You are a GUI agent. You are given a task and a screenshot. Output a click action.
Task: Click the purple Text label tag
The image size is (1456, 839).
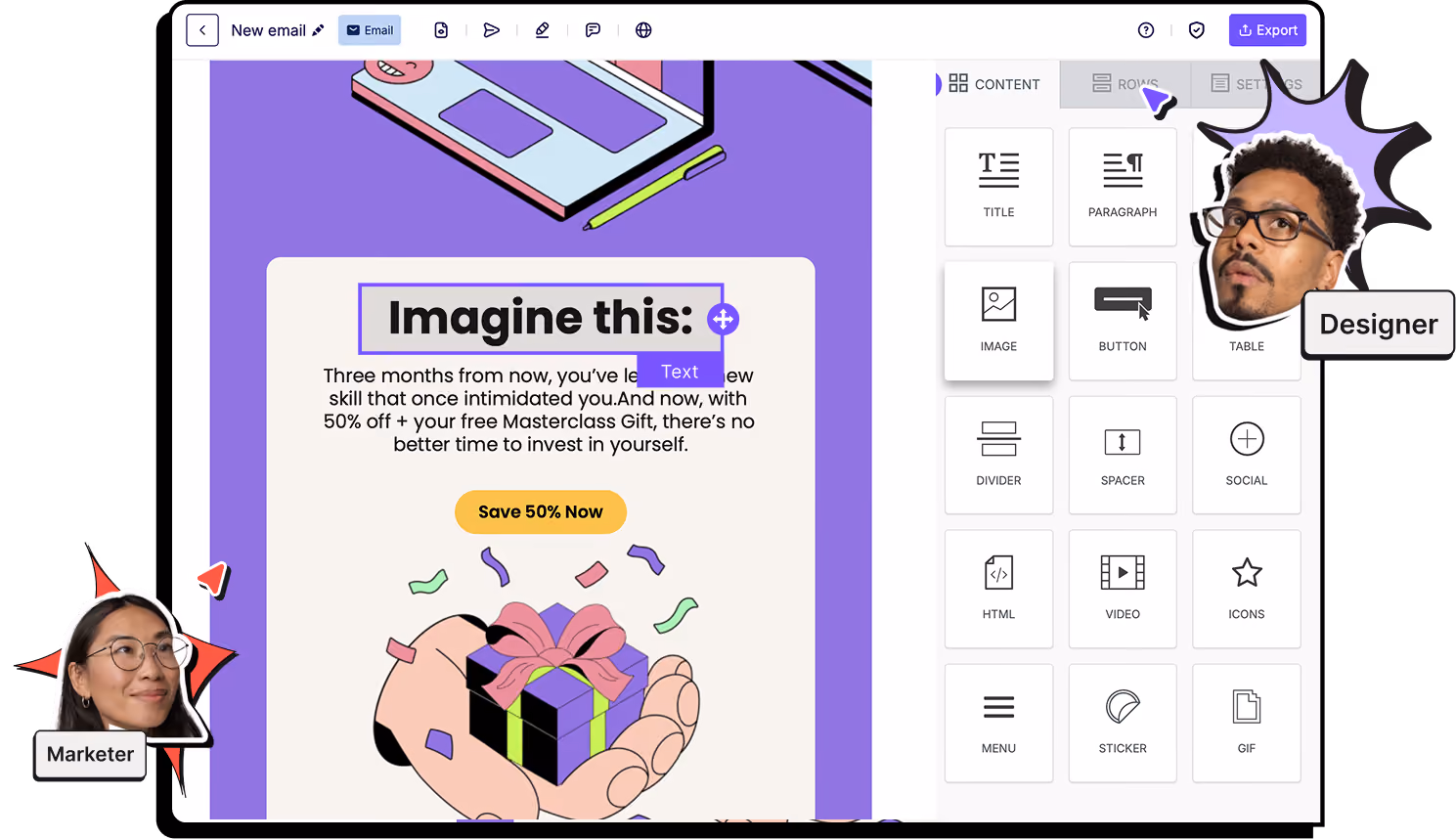tap(680, 372)
